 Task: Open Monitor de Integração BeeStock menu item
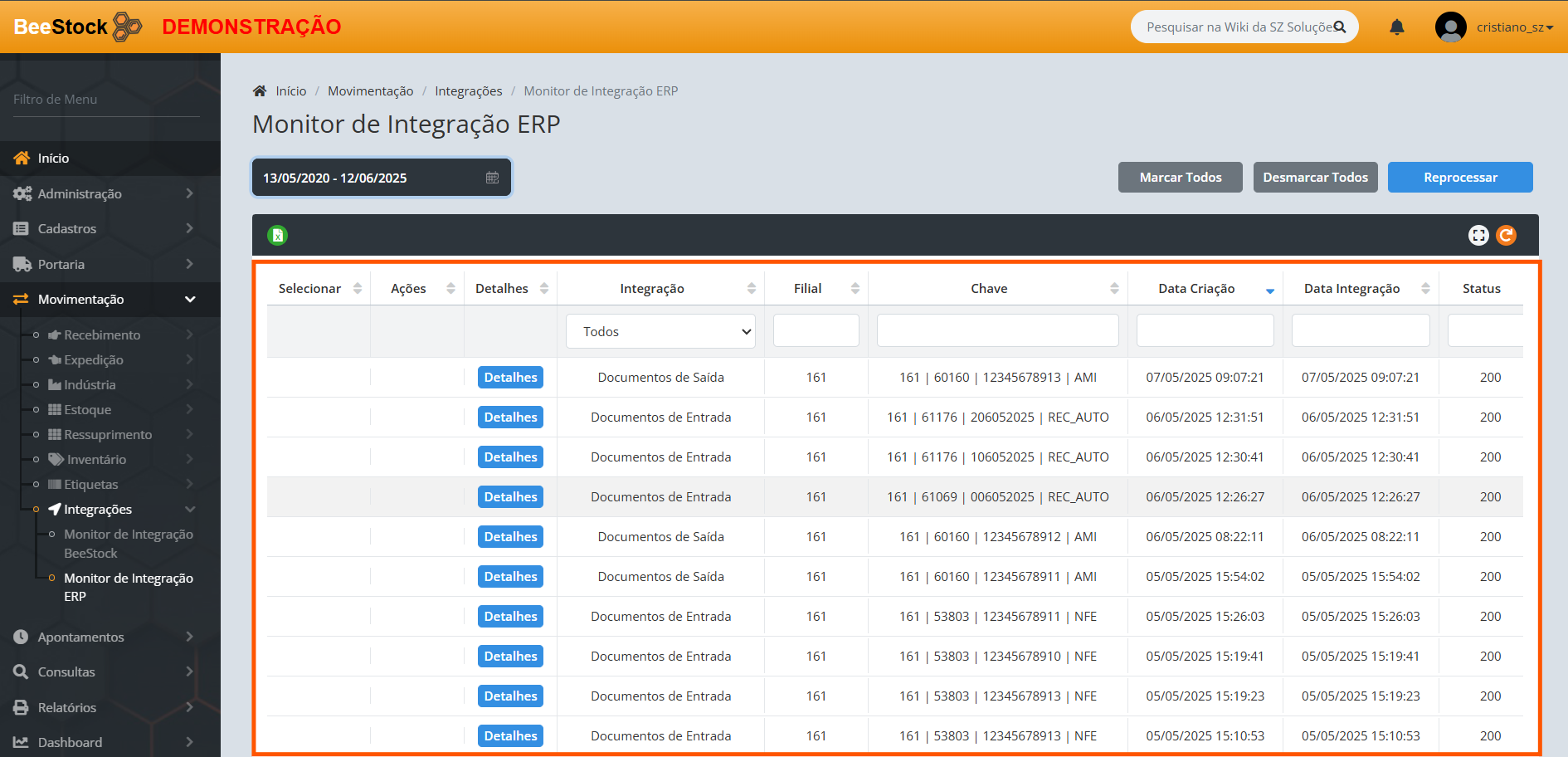point(128,544)
